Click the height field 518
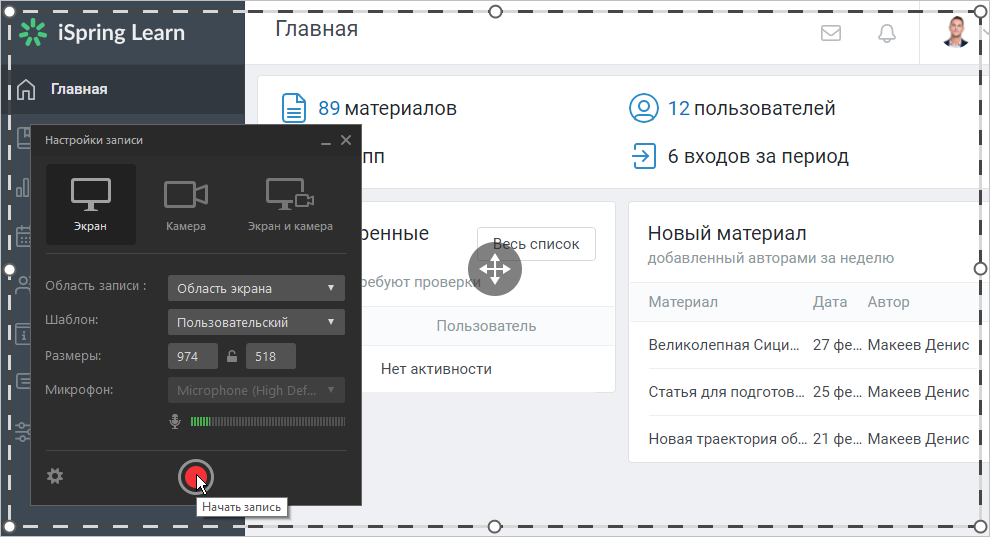Screen dimensions: 990x537 click(270, 357)
